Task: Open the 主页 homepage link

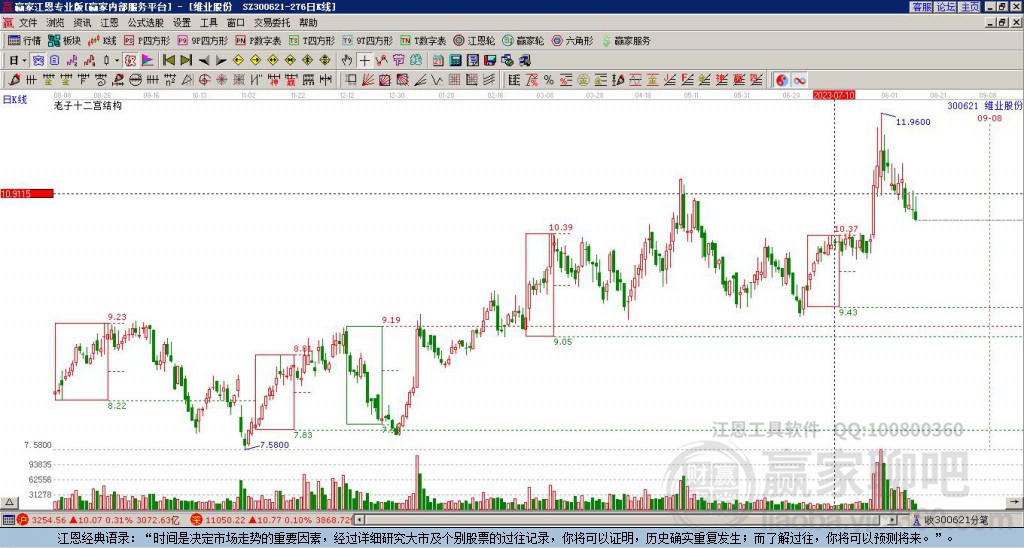Action: (x=970, y=6)
